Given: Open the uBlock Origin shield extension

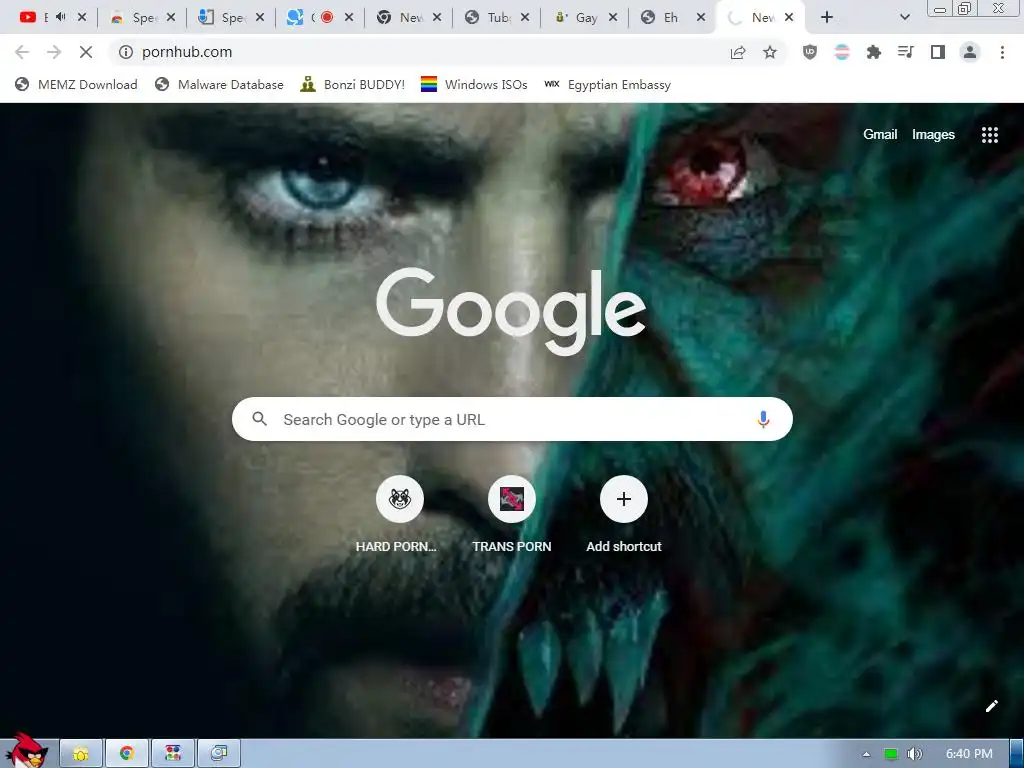Looking at the screenshot, I should pyautogui.click(x=810, y=52).
